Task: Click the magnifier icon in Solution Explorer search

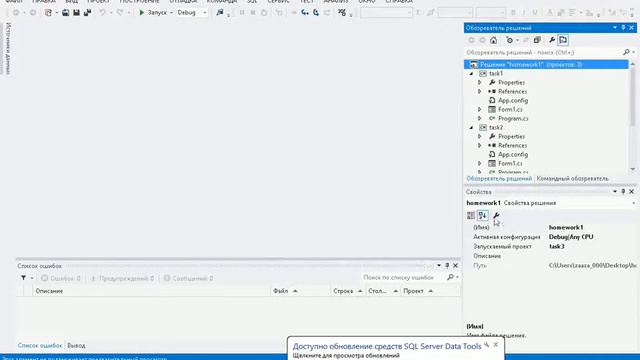Action: 626,52
